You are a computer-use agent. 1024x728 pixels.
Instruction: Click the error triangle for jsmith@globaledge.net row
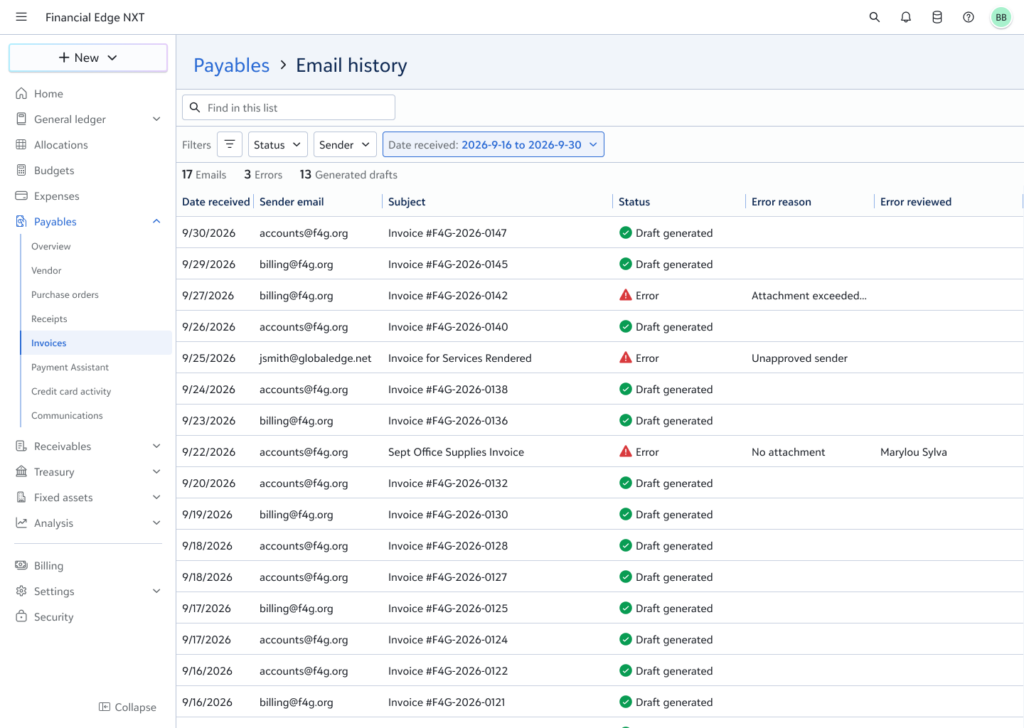pyautogui.click(x=626, y=358)
